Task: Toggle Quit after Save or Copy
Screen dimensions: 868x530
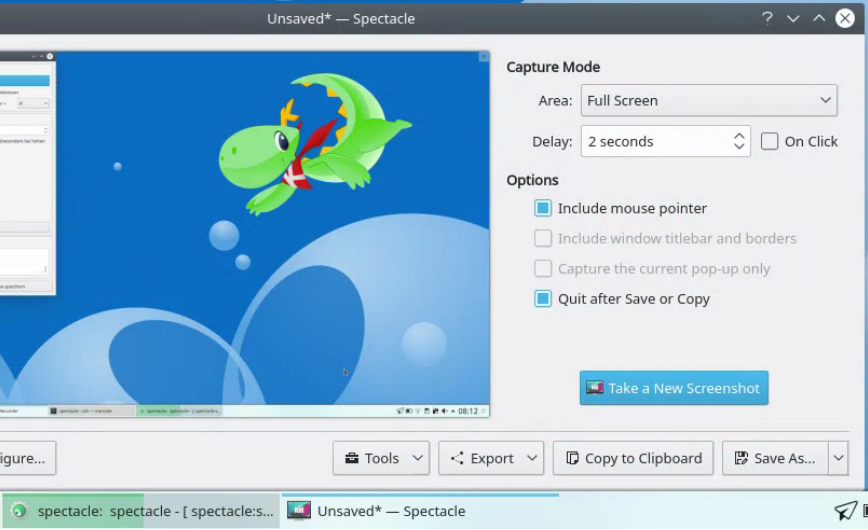Action: click(x=543, y=299)
